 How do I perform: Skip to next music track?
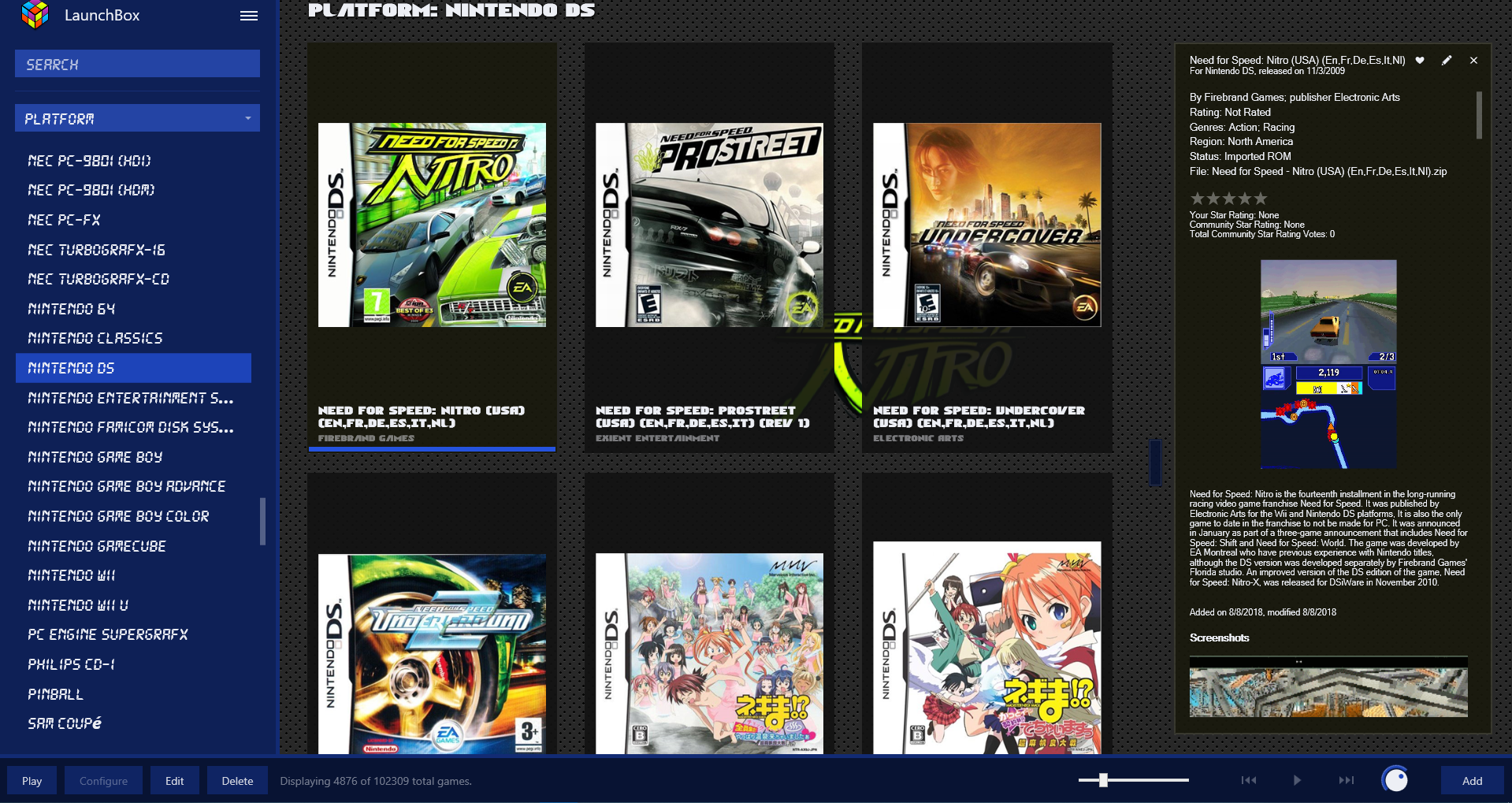1347,780
